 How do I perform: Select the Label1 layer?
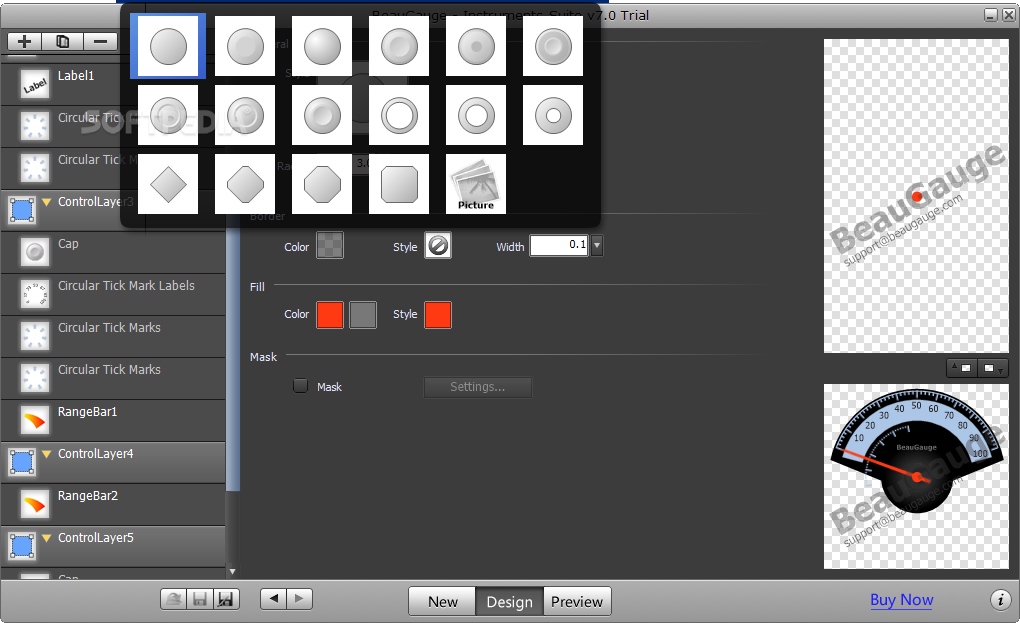coord(113,85)
